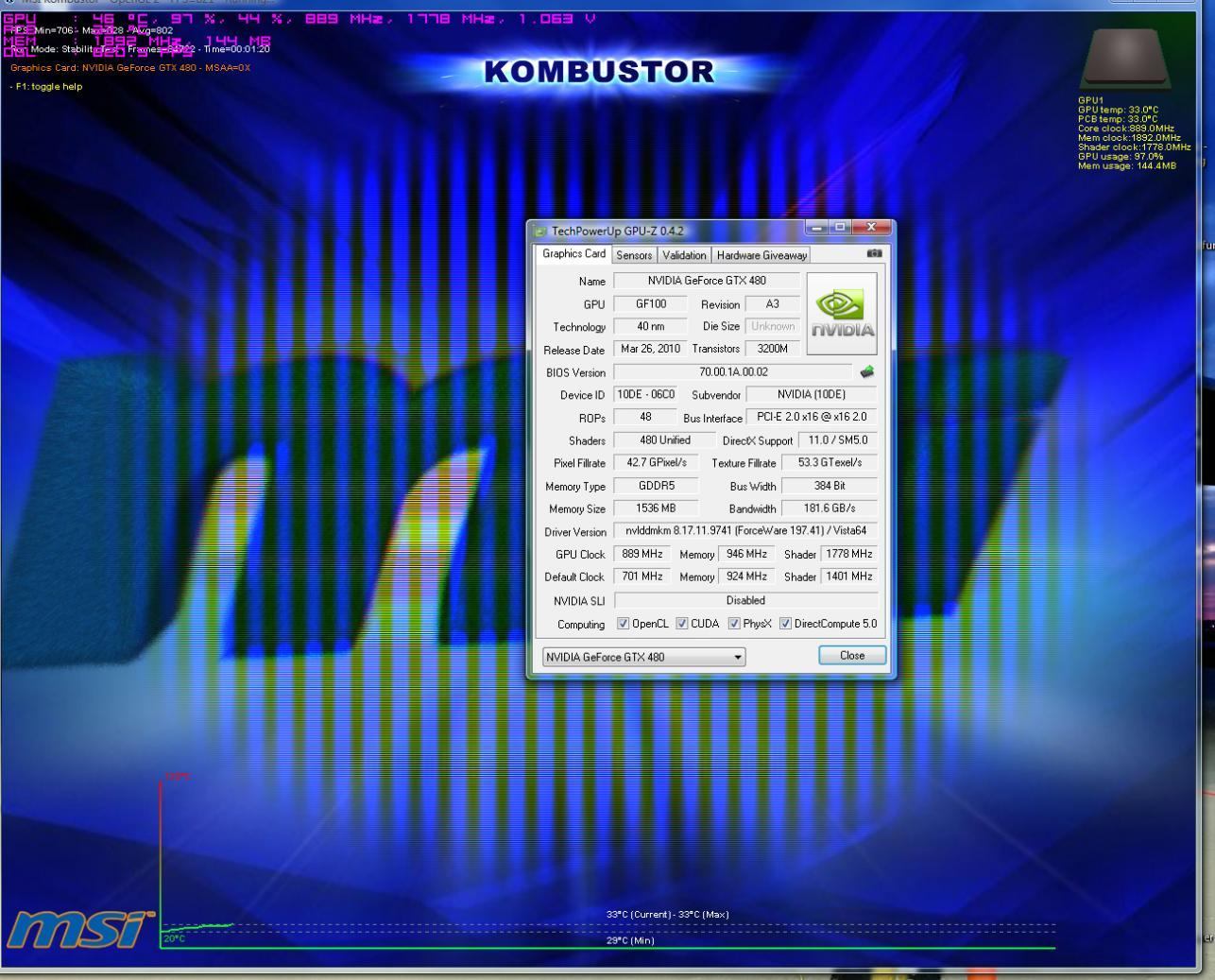Open the Validation tab
Viewport: 1215px width, 980px height.
(x=684, y=255)
